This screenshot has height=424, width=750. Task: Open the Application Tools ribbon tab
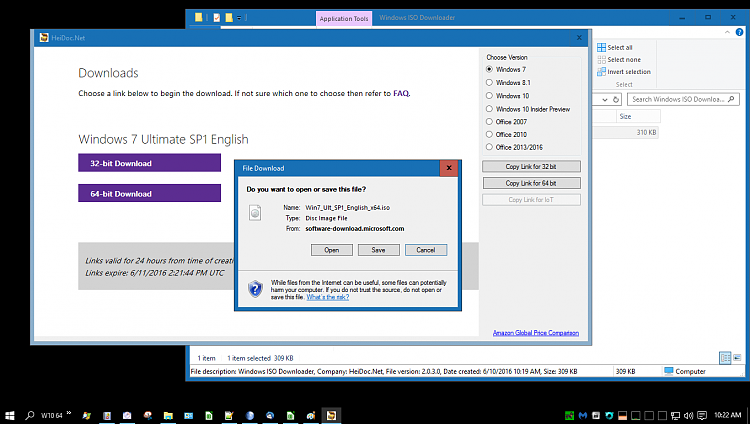tap(344, 19)
